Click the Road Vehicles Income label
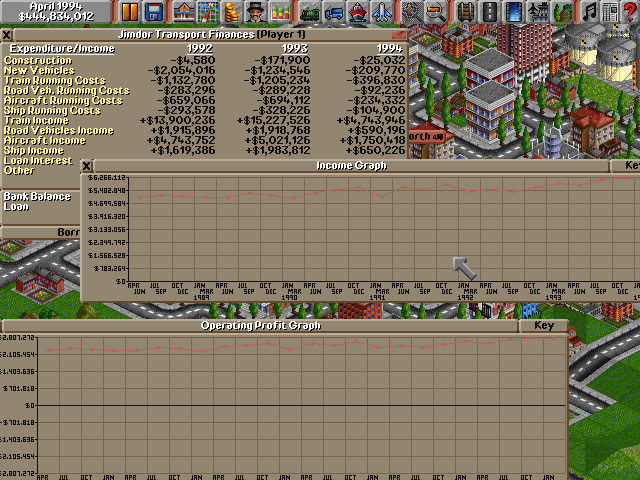Viewport: 640px width, 480px height. point(59,131)
